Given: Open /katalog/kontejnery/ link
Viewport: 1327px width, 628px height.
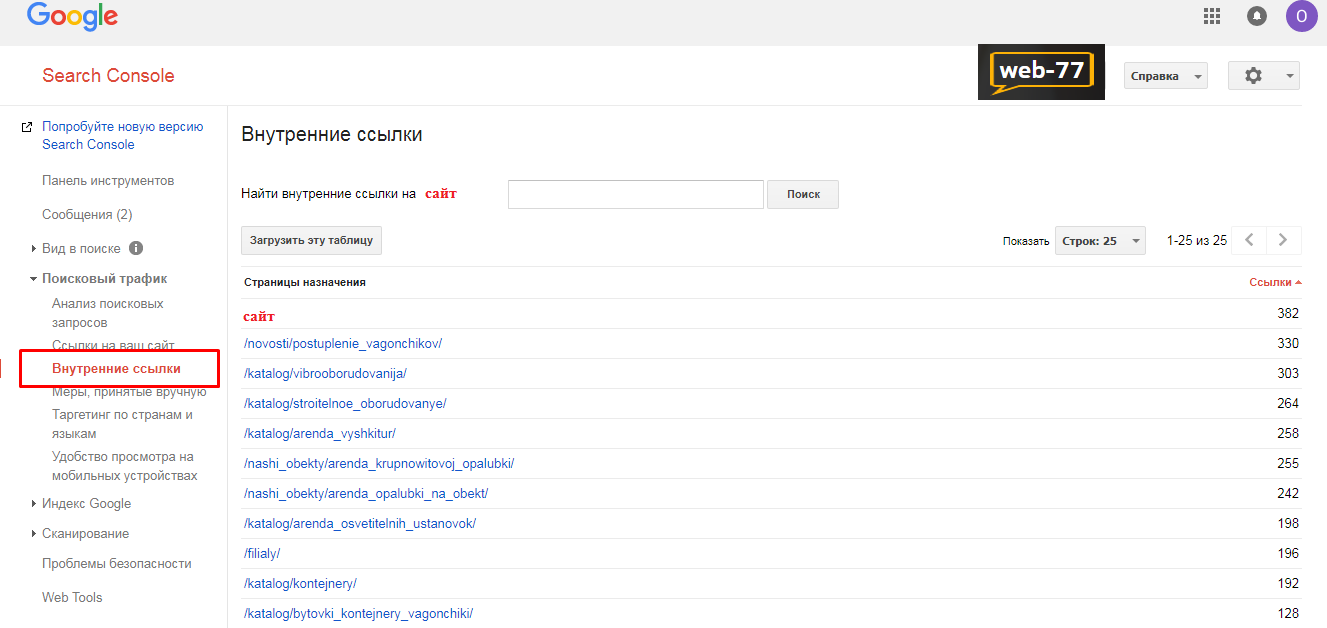Looking at the screenshot, I should click(300, 583).
